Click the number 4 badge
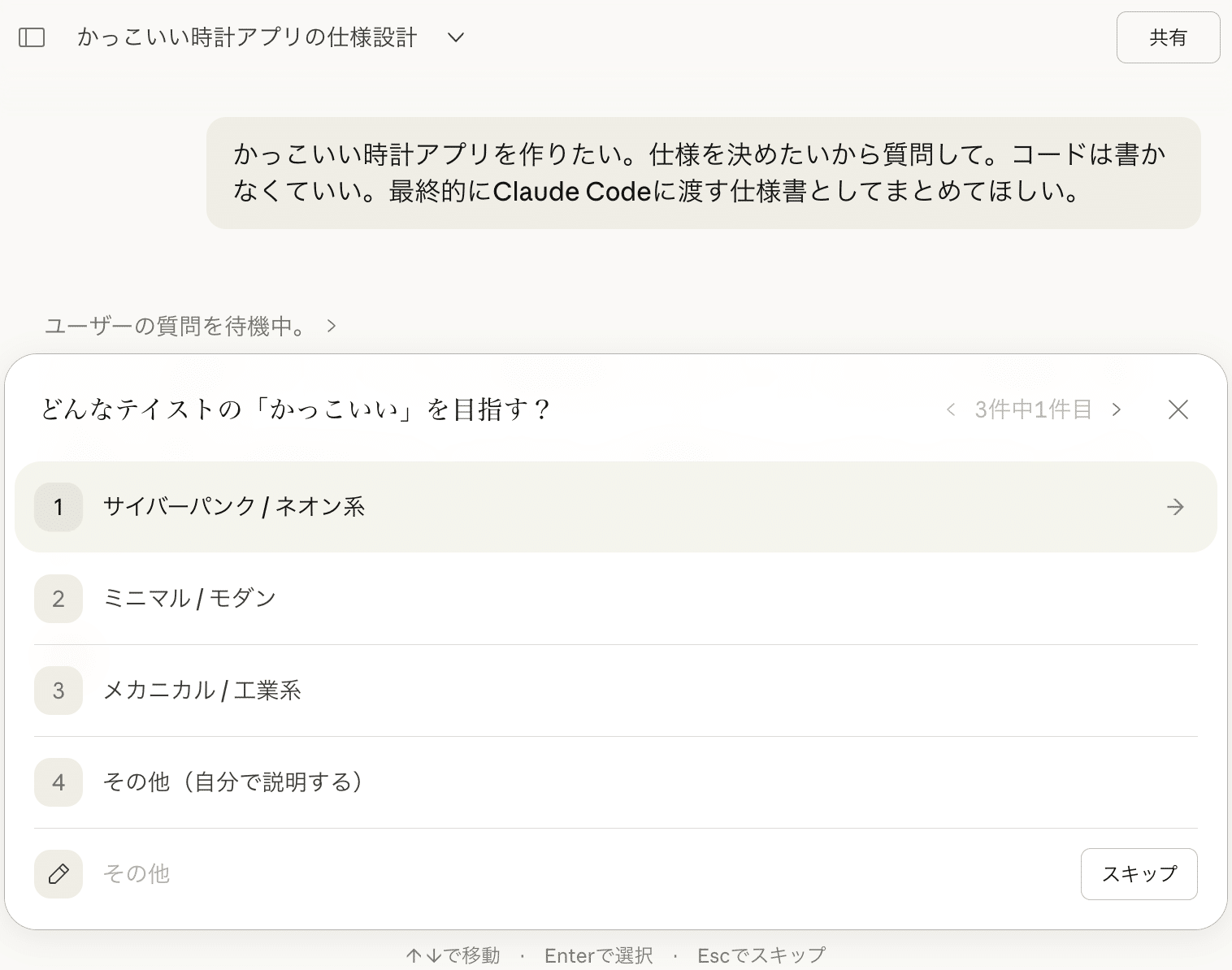Viewport: 1232px width, 970px height. pyautogui.click(x=59, y=782)
